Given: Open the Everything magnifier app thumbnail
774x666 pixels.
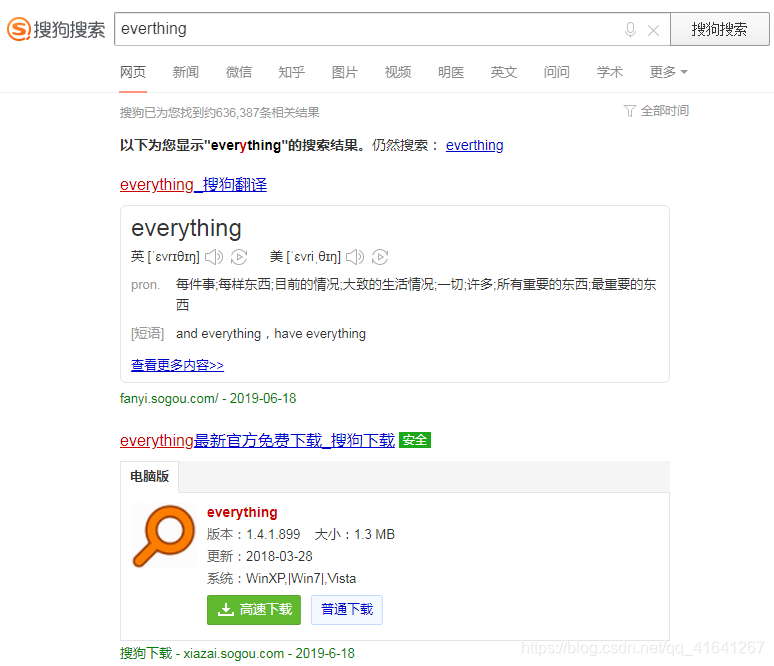Looking at the screenshot, I should 163,536.
